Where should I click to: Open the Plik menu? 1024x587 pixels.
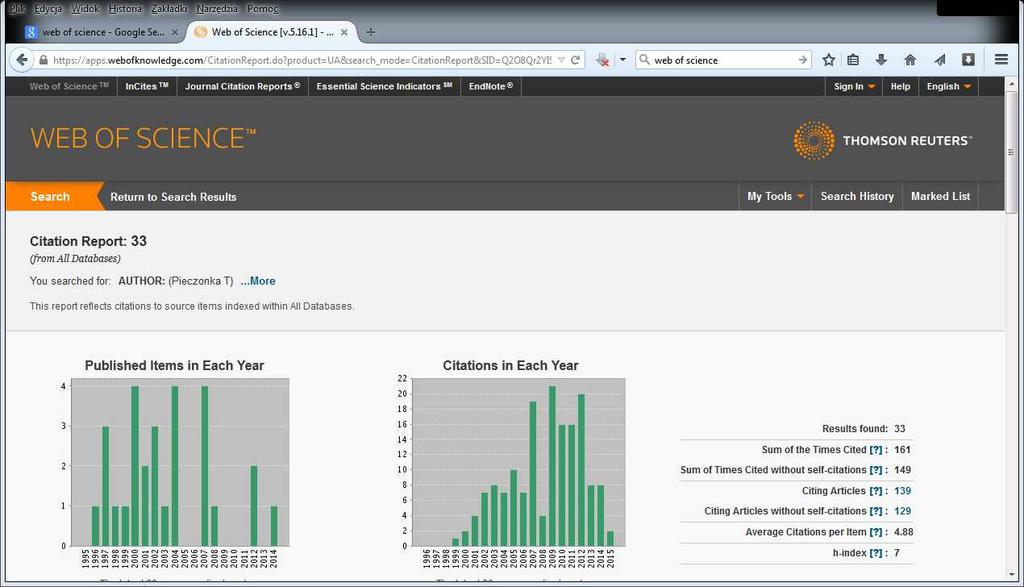[x=17, y=8]
